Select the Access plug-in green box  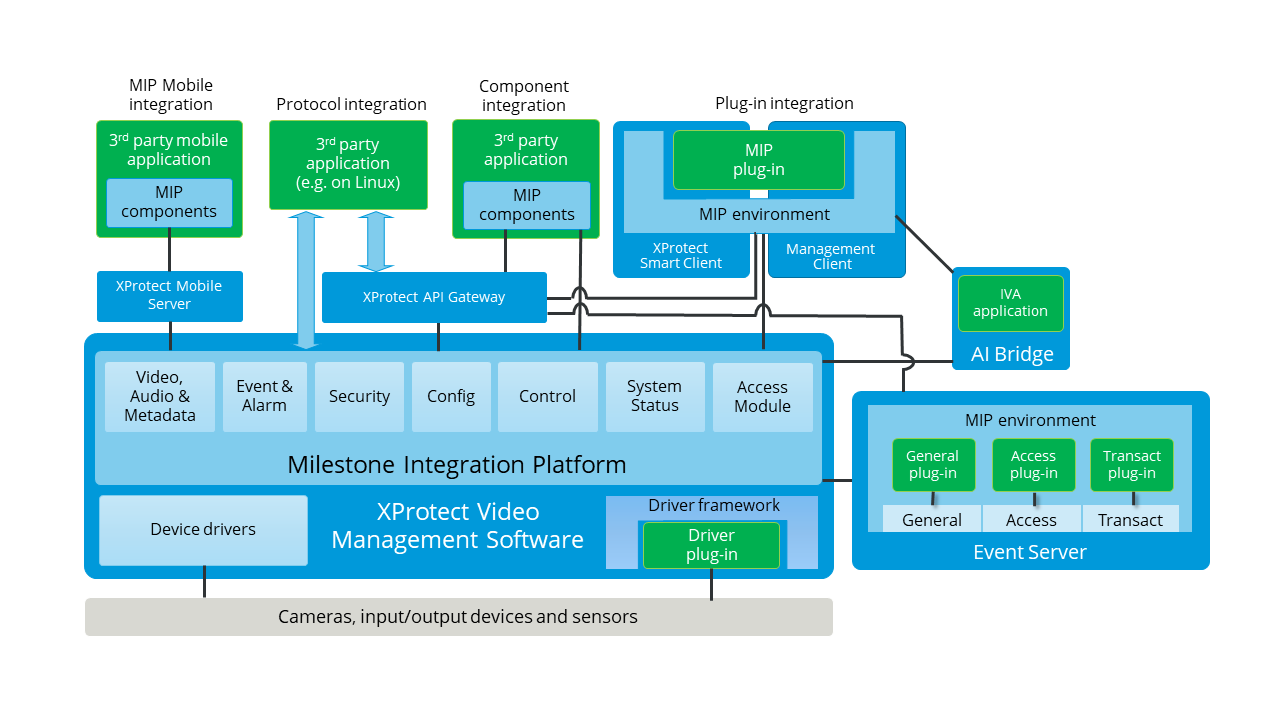click(x=1033, y=465)
